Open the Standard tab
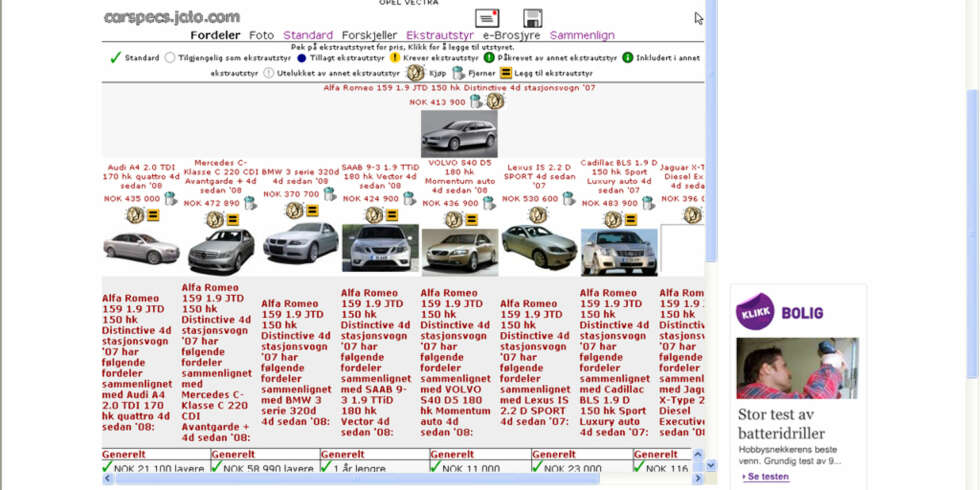Image resolution: width=980 pixels, height=490 pixels. click(308, 35)
